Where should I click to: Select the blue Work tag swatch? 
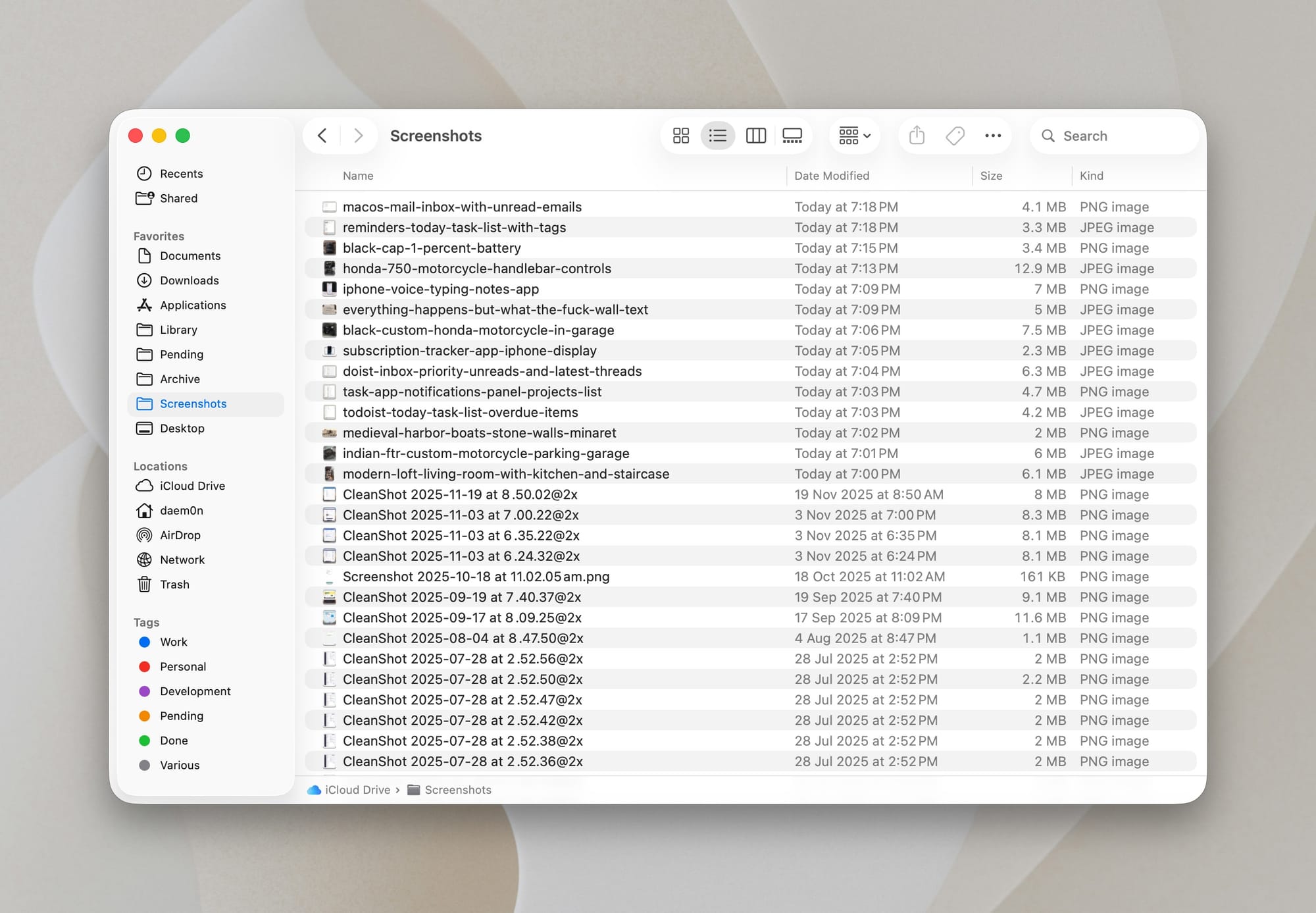coord(145,642)
